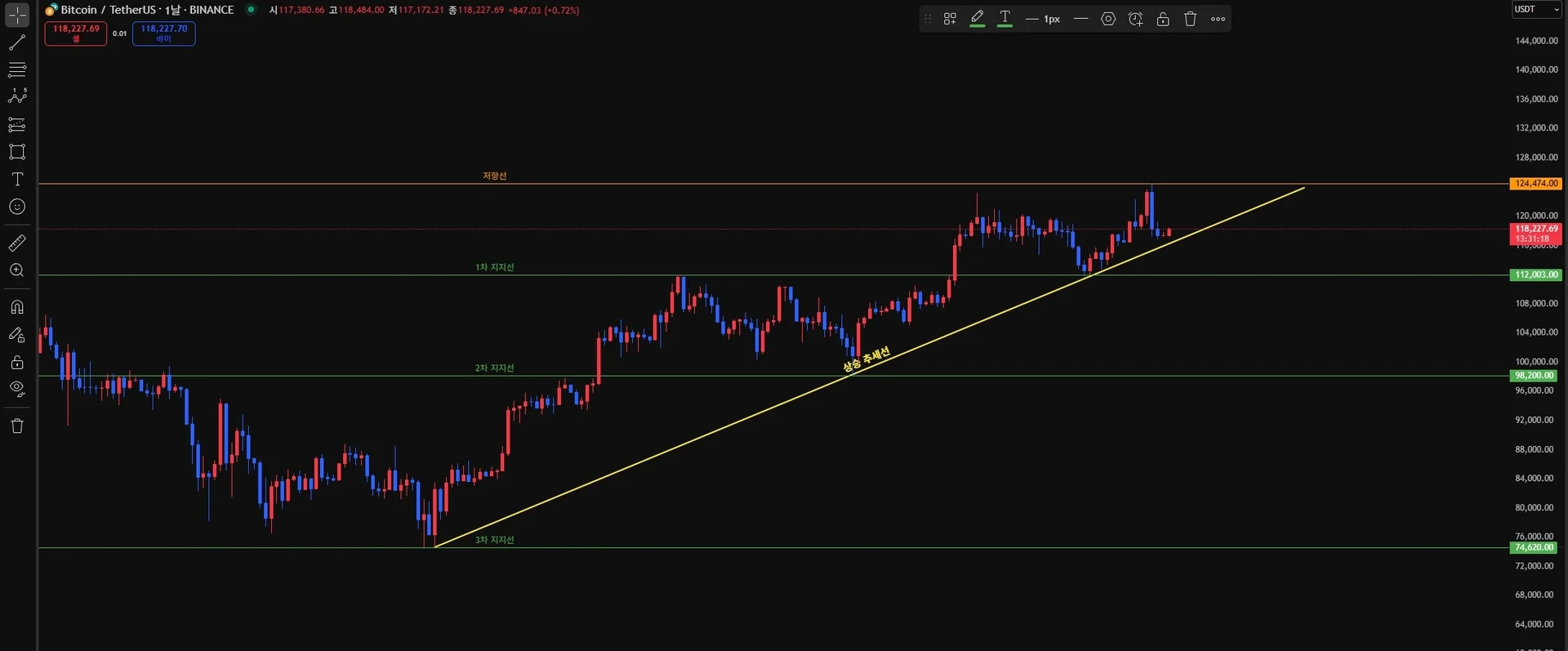1568x651 pixels.
Task: Click the Bitcoin / TetherUS symbol title
Action: (147, 10)
